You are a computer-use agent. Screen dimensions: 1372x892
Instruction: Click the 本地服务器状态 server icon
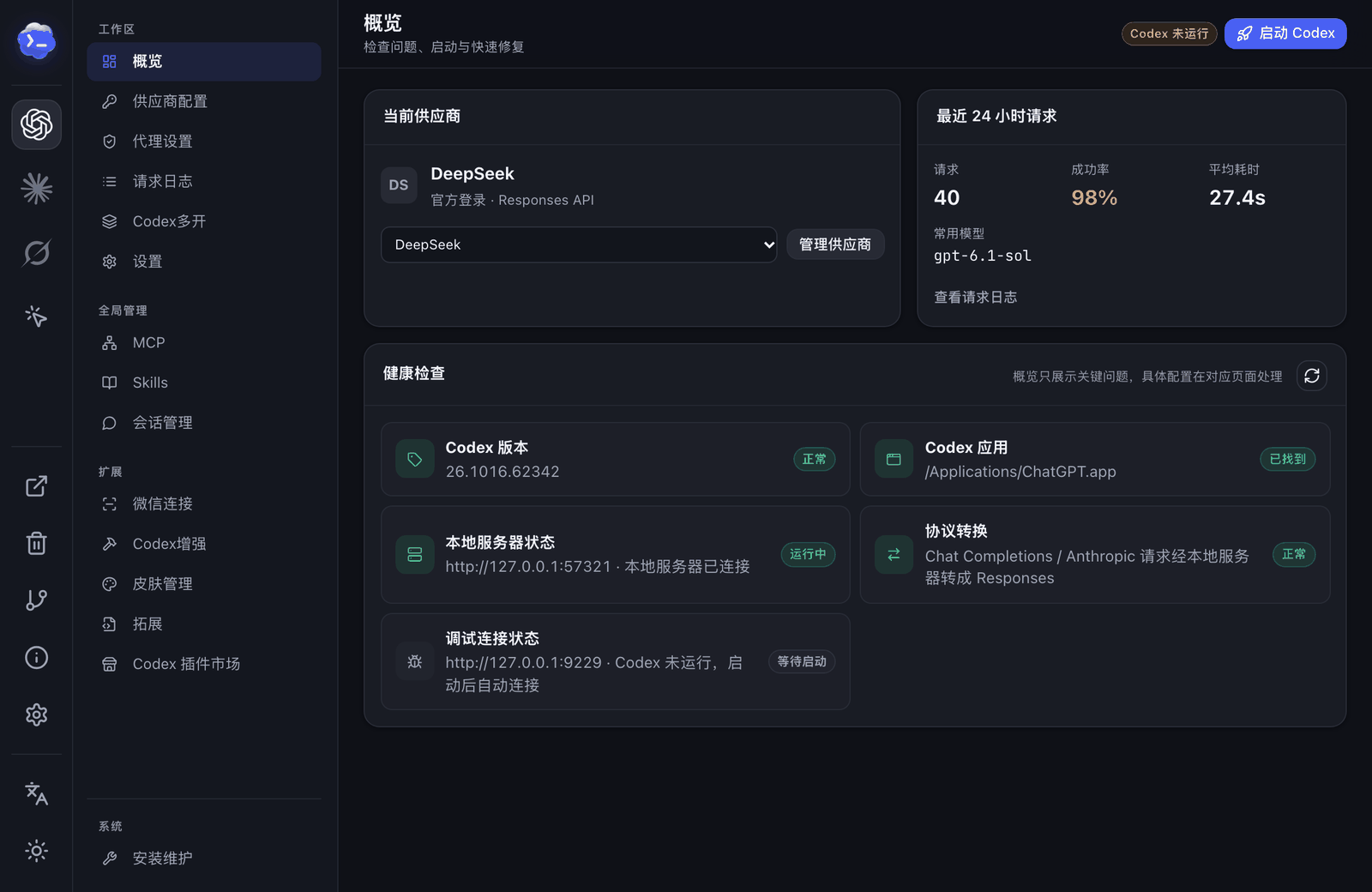(x=415, y=554)
